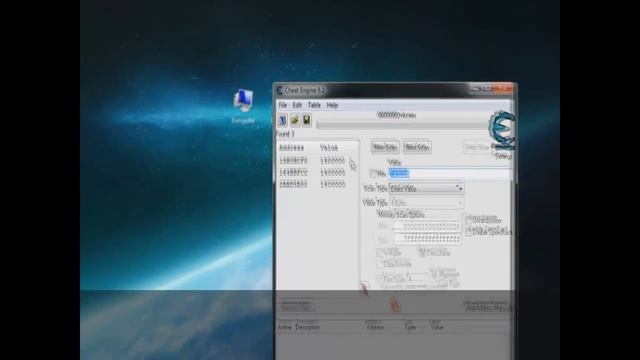The image size is (640, 360).
Task: Click the red arrow add-to-list icon
Action: coord(364,289)
